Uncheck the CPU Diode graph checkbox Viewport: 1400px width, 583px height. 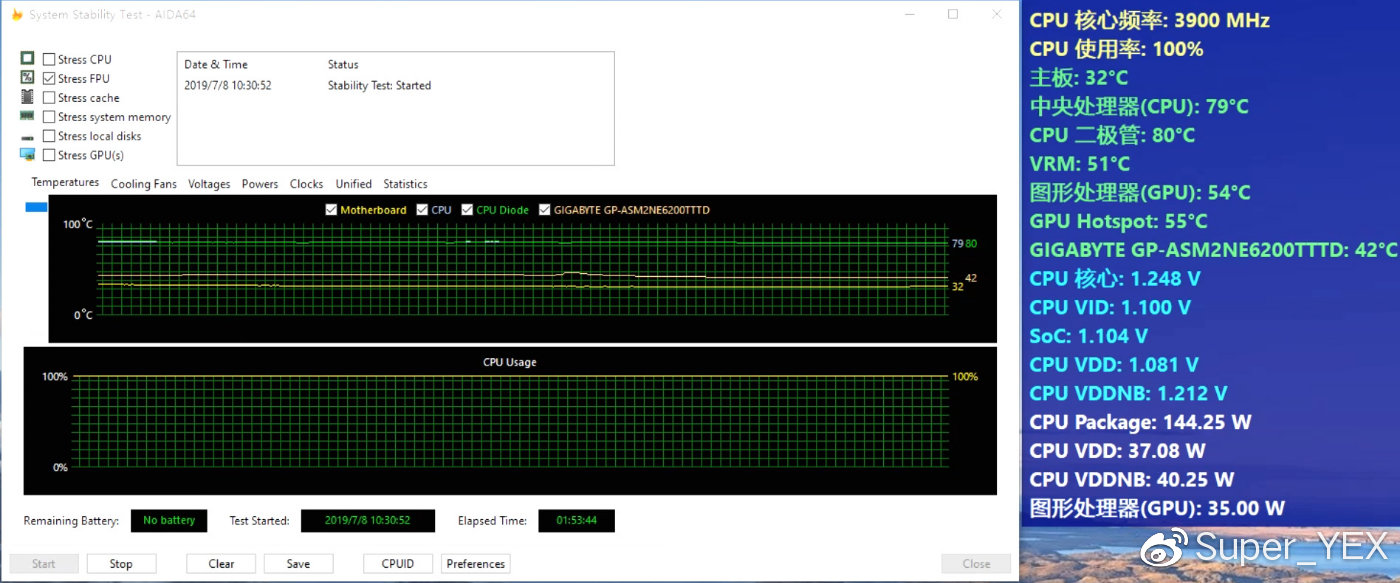pos(467,209)
